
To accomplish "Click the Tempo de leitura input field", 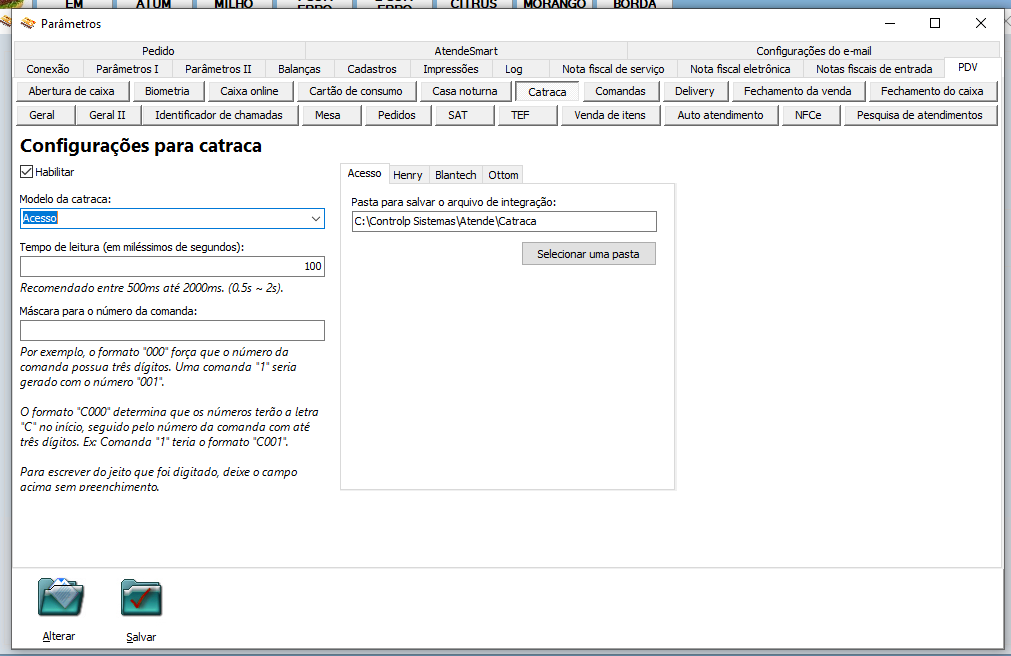I will 172,266.
